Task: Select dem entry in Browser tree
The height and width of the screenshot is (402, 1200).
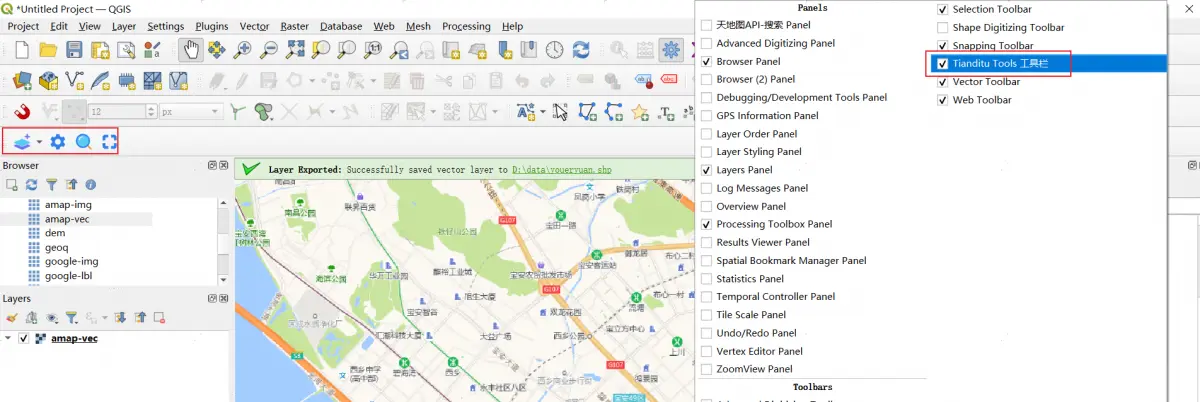Action: pos(55,233)
